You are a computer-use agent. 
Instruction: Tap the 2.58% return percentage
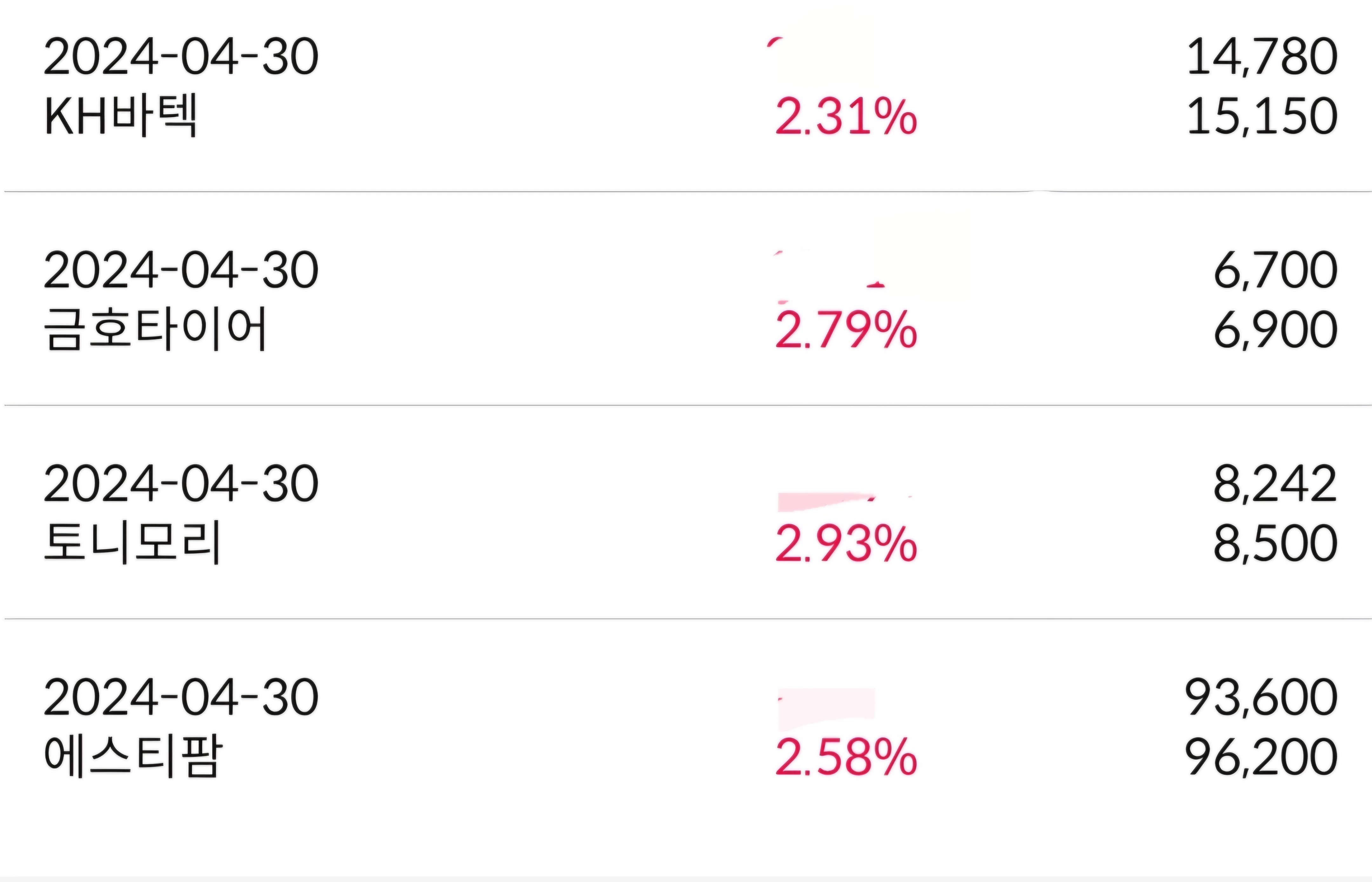(846, 758)
